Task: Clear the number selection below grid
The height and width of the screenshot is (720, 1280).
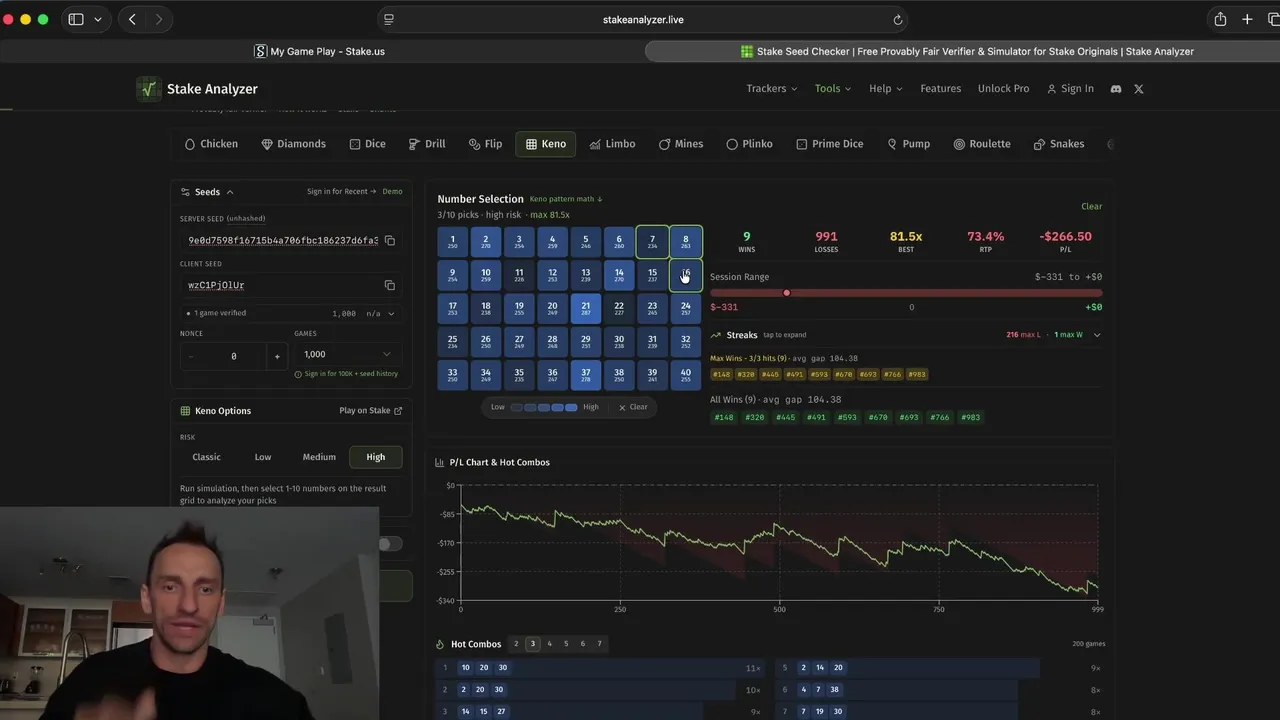Action: coord(633,407)
